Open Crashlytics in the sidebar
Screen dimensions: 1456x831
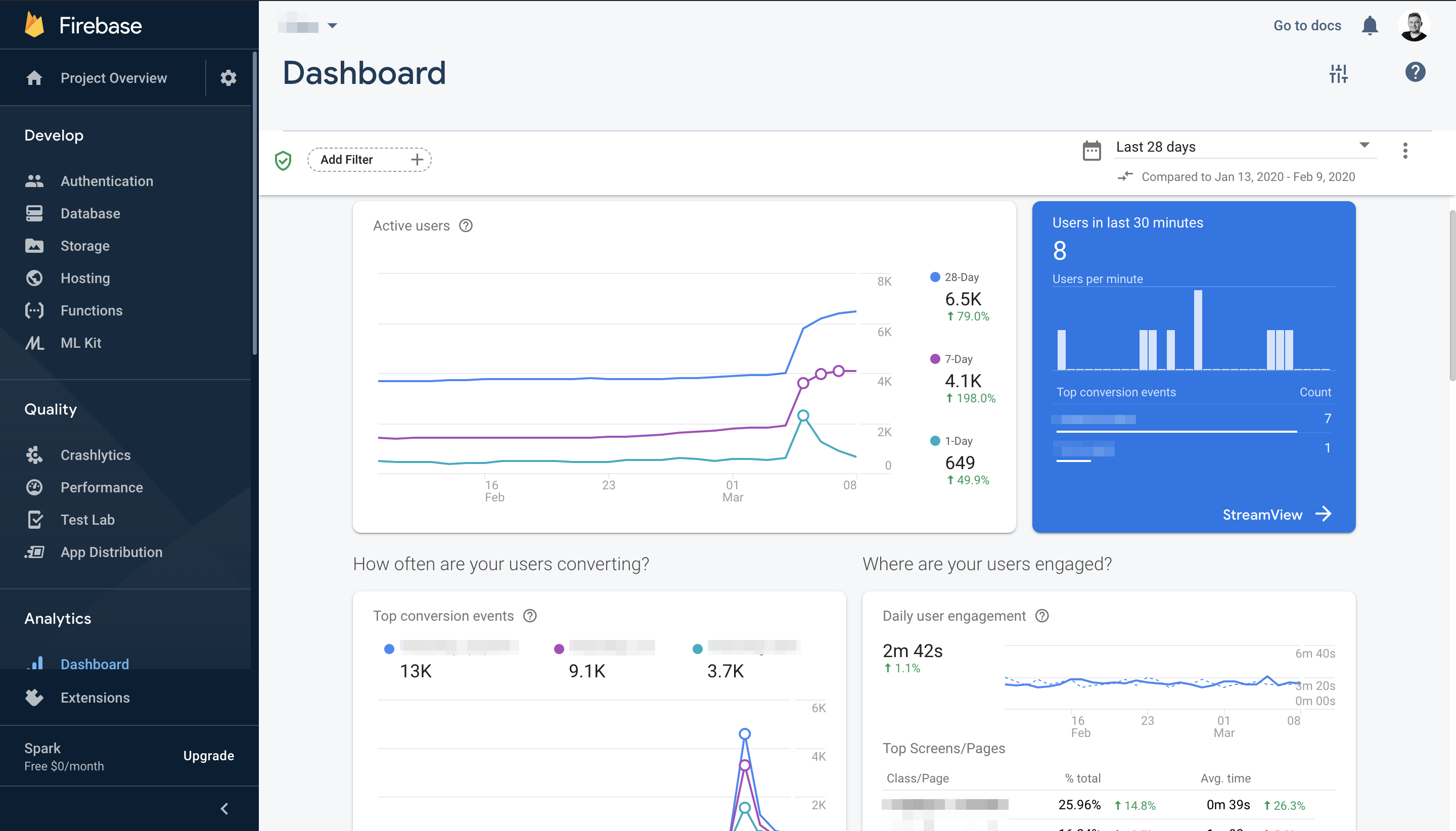[x=96, y=455]
